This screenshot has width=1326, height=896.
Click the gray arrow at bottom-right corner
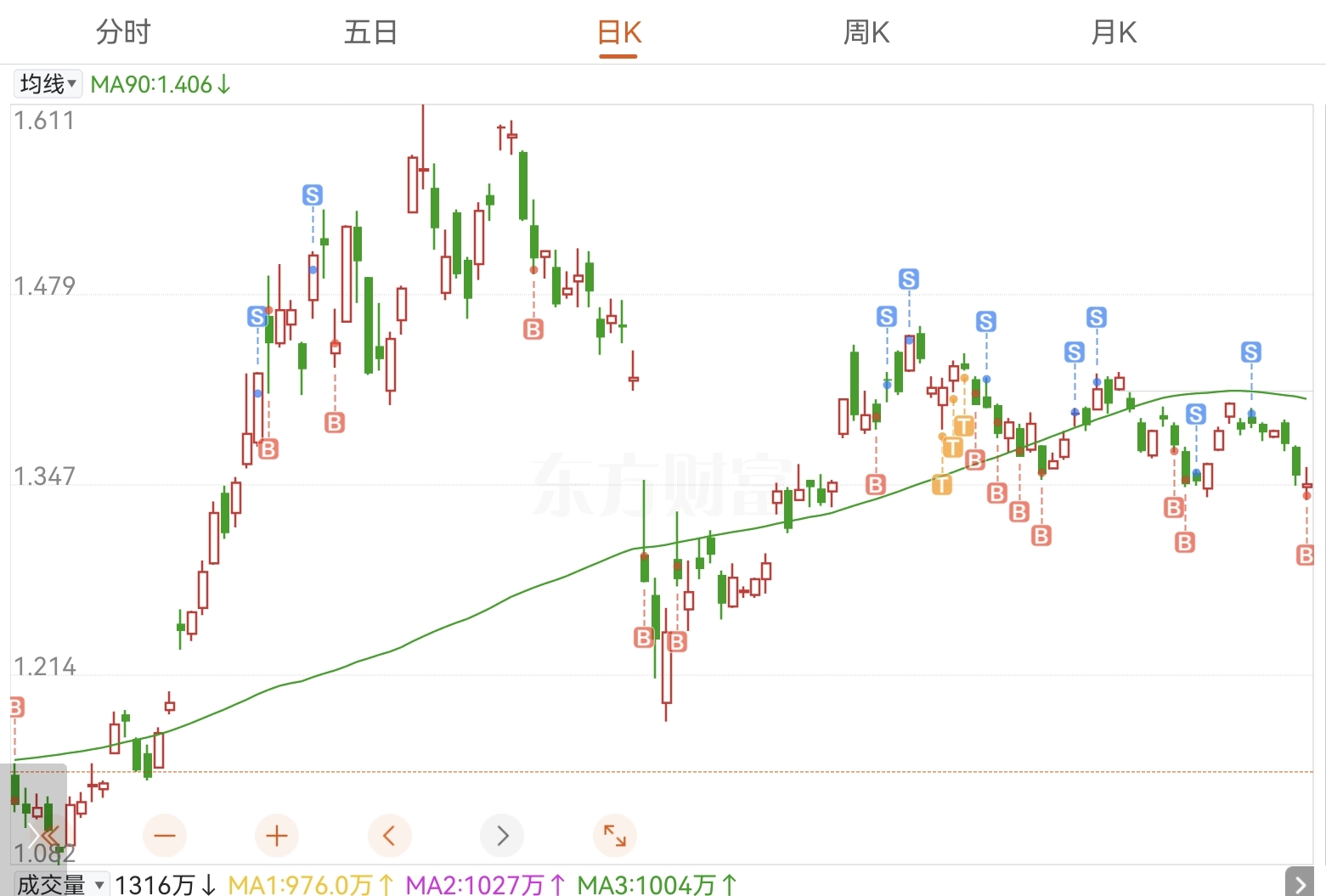click(x=1300, y=883)
